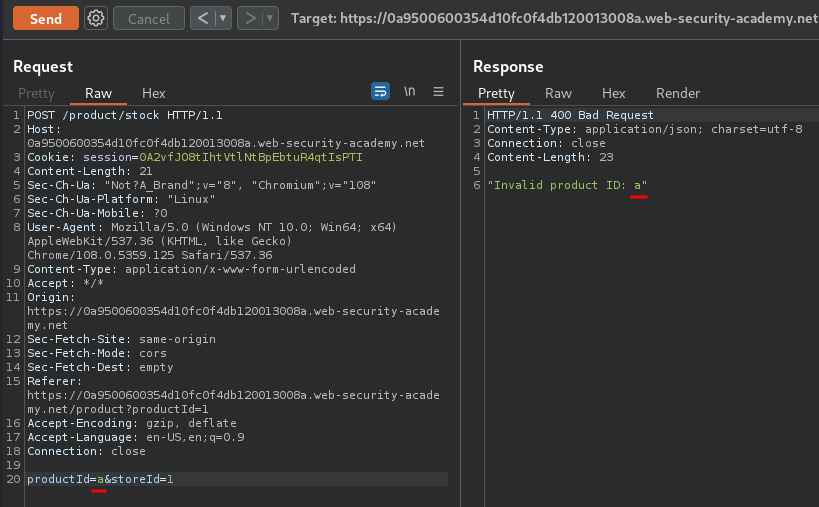Image resolution: width=819 pixels, height=507 pixels.
Task: Click the response "Connection: close" line on row 3
Action: 546,143
